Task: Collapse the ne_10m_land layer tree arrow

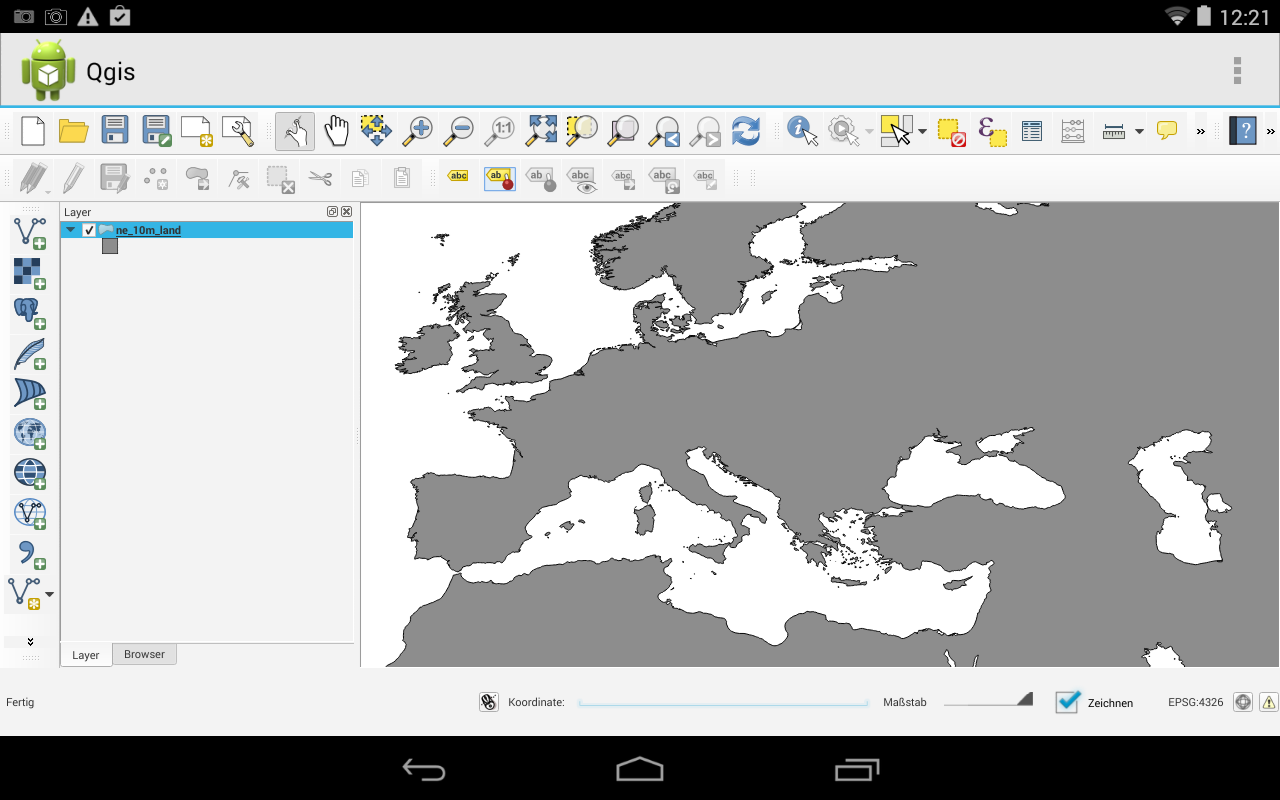Action: (70, 230)
